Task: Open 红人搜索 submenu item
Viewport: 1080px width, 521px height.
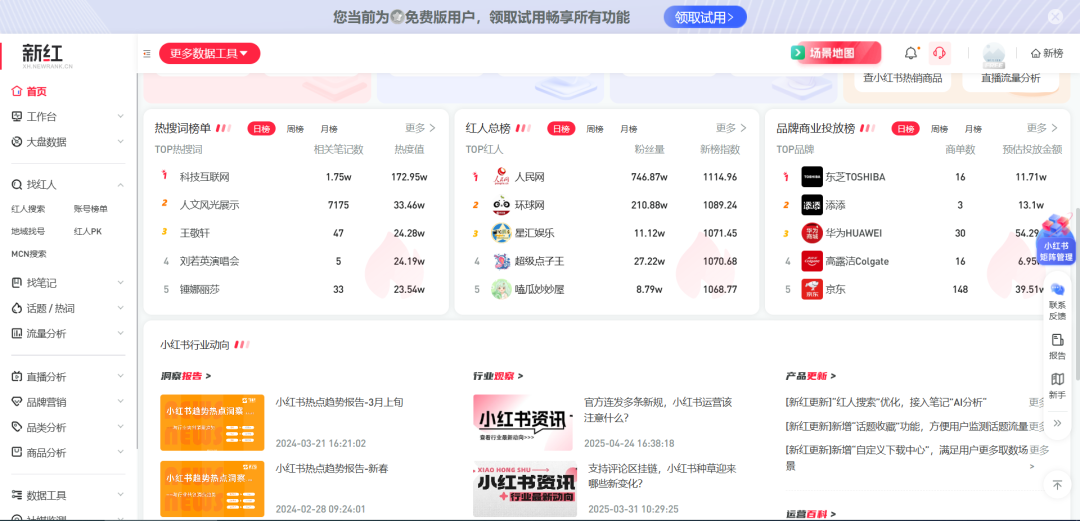Action: (x=28, y=209)
